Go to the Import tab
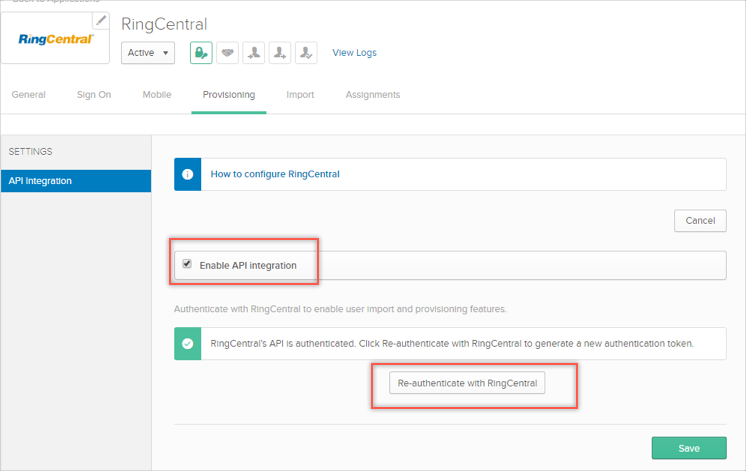 click(300, 95)
